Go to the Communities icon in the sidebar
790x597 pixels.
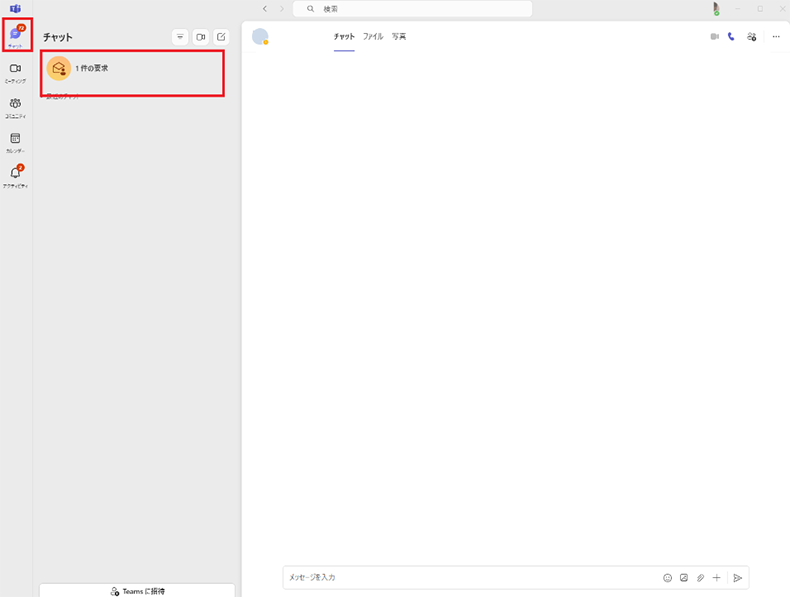click(x=15, y=104)
